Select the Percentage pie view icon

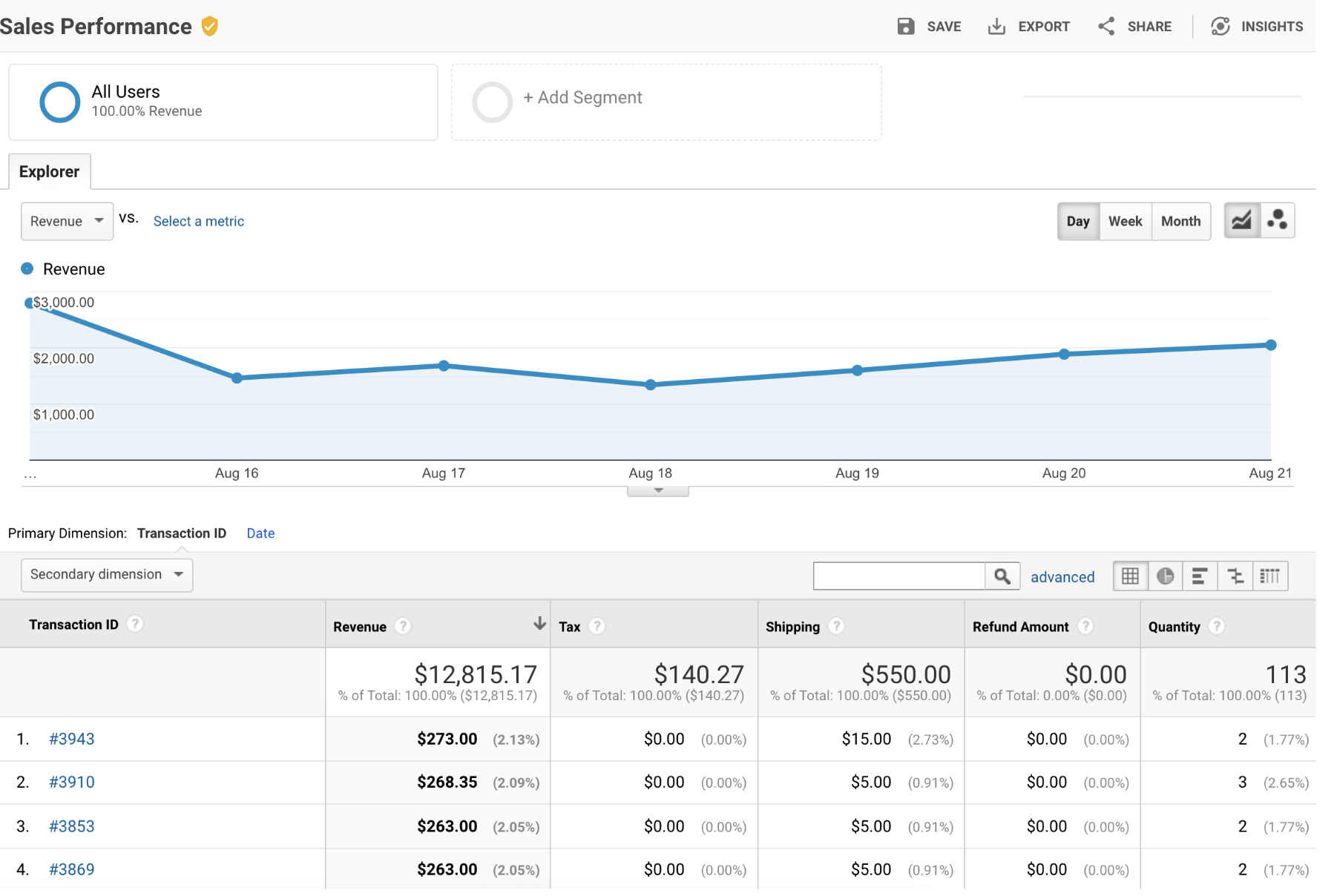(1165, 576)
